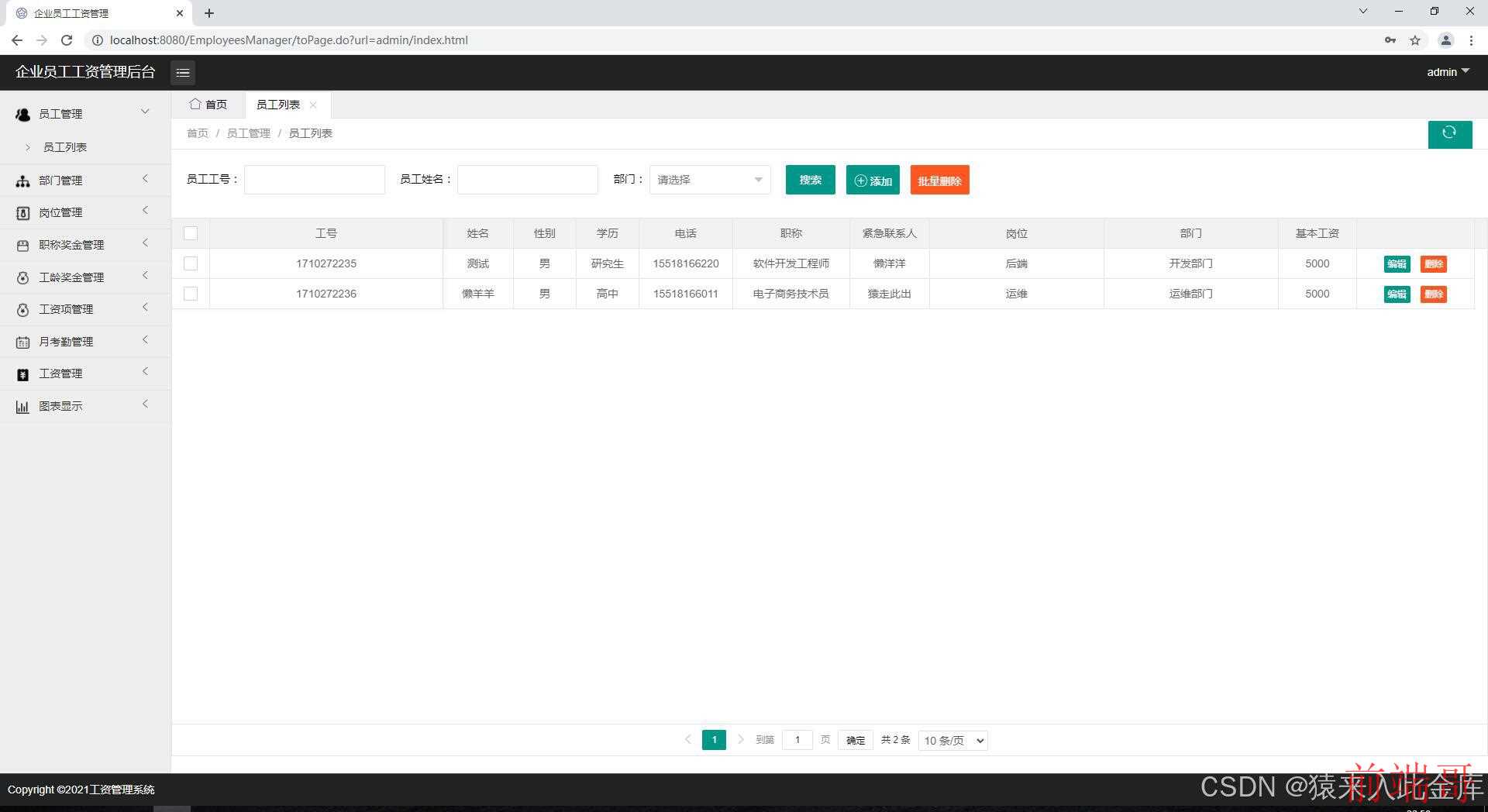Delete the employee named 懒羊羊
This screenshot has width=1488, height=812.
(x=1433, y=294)
